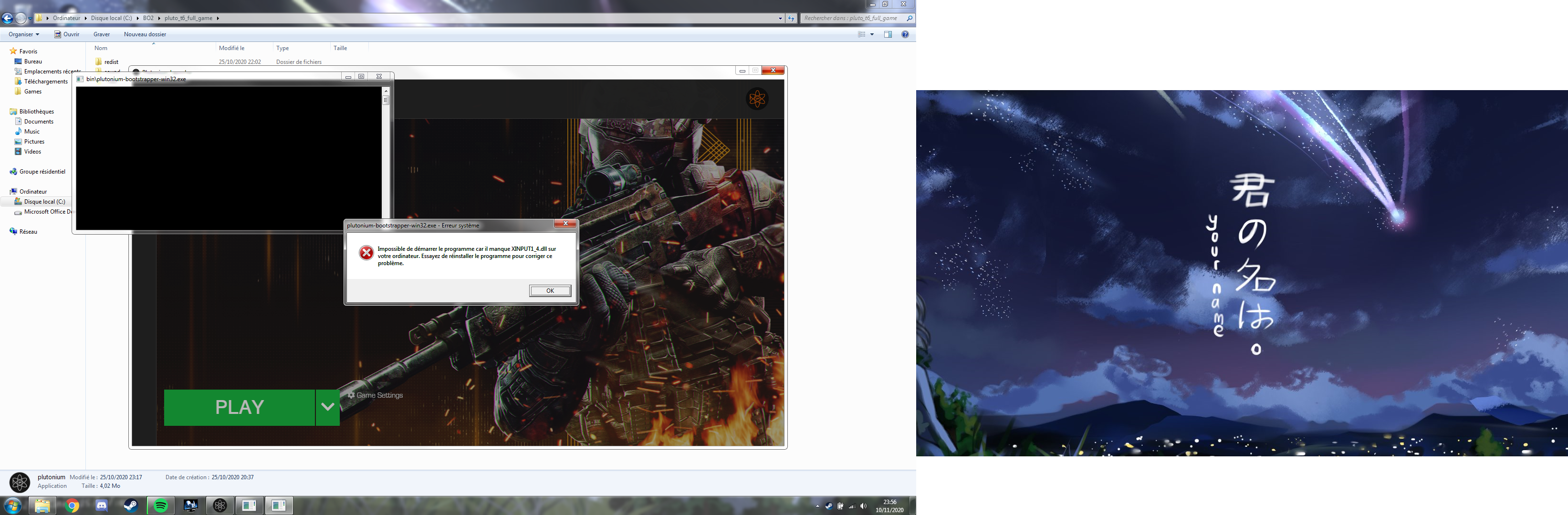Click the Plutonium taskbar icon
Image resolution: width=1568 pixels, height=515 pixels.
[220, 505]
